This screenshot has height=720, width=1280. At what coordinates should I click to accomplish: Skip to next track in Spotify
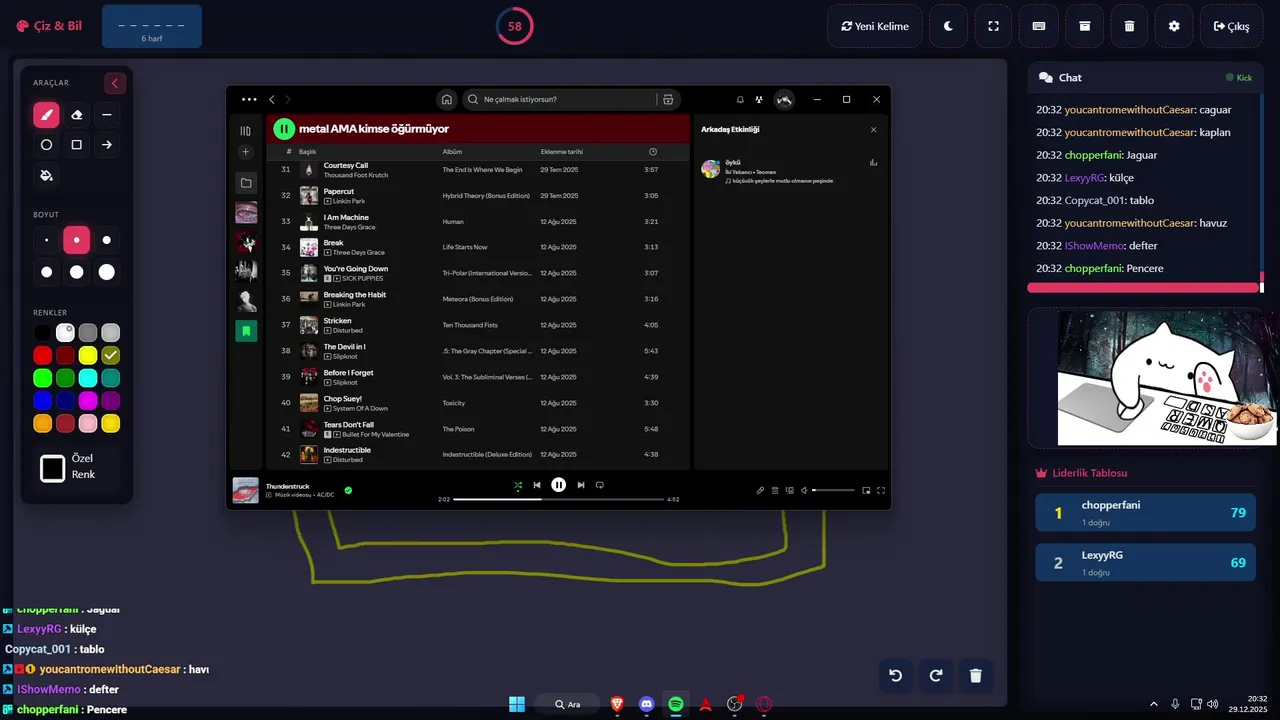pos(581,485)
